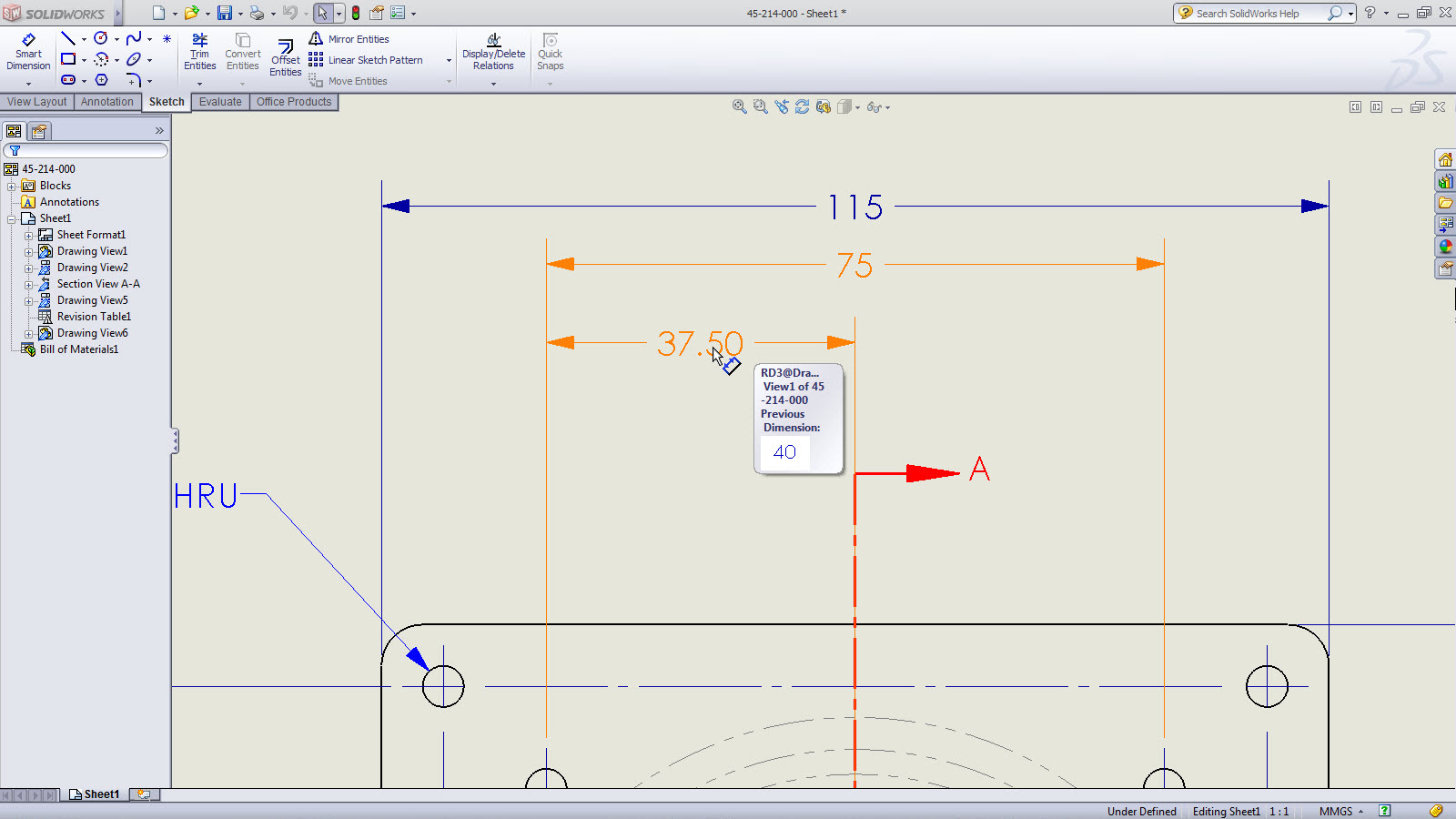Expand the Blocks folder in tree

click(12, 187)
